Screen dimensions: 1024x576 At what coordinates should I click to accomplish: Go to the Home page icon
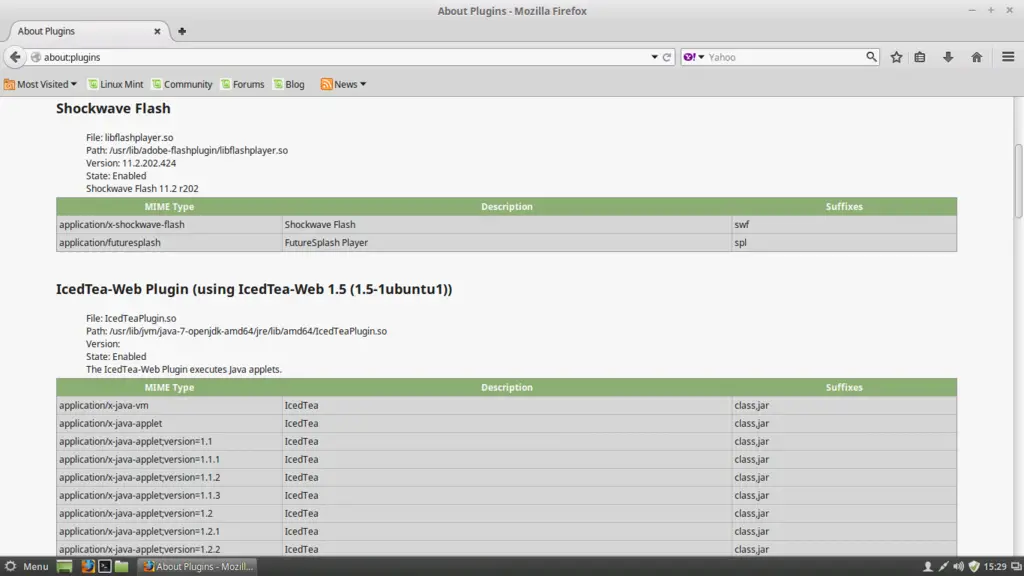(976, 57)
